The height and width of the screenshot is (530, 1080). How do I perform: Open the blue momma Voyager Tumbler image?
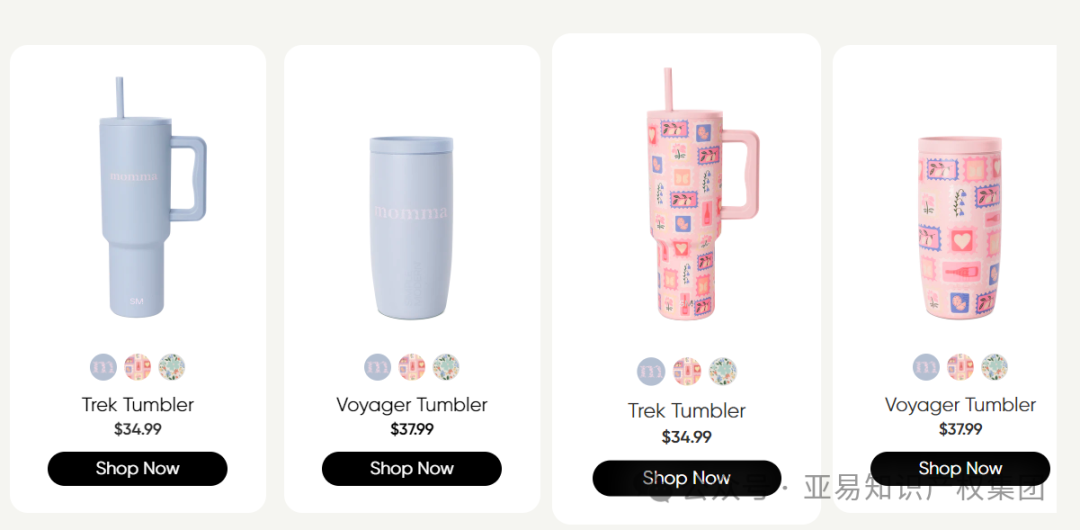coord(412,228)
